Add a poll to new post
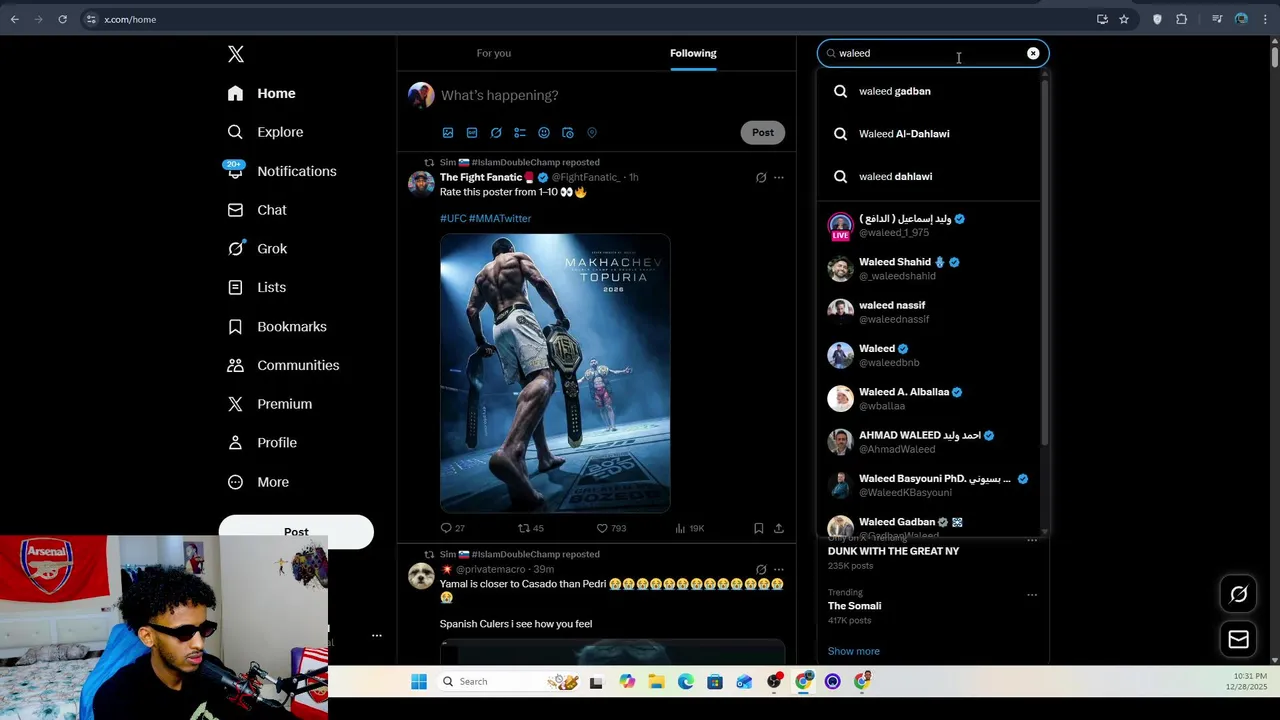Viewport: 1280px width, 720px height. pos(520,132)
